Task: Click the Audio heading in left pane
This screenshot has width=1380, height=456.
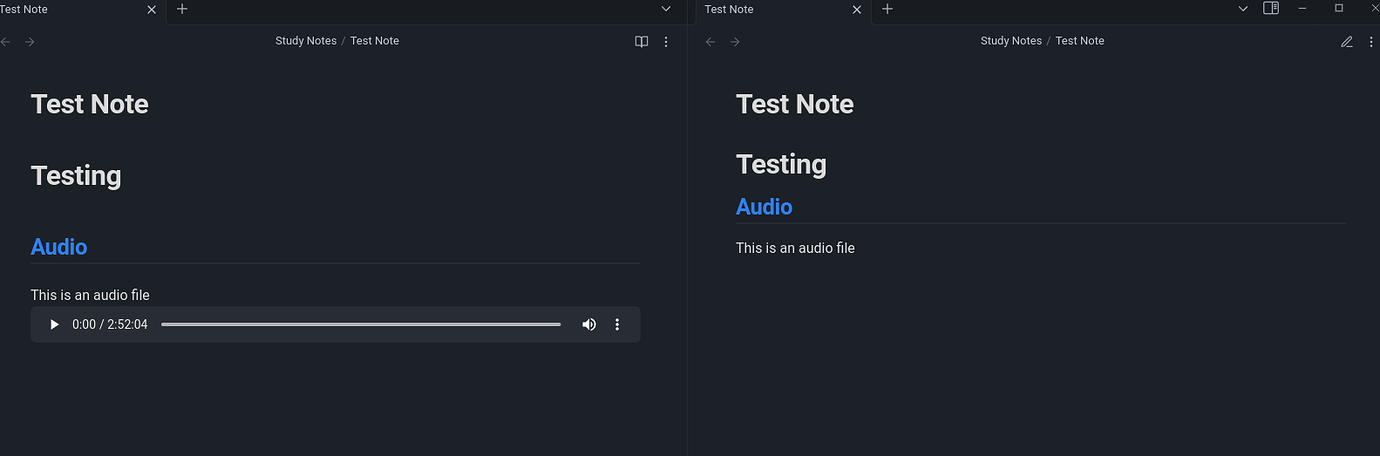Action: [x=59, y=247]
